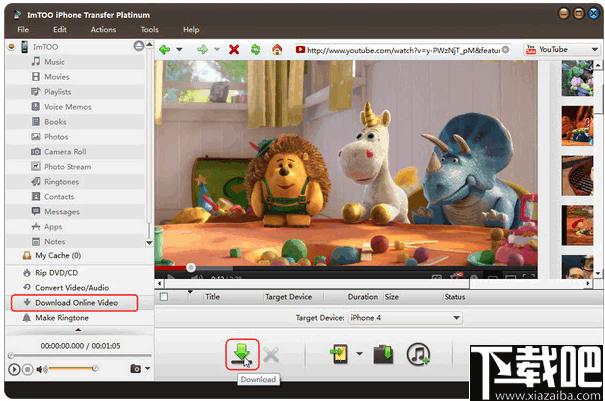Collapse the ImTOO device tree node
The image size is (605, 401).
(12, 47)
